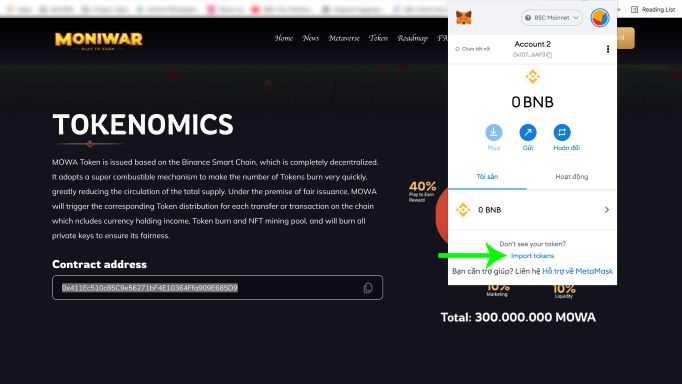
Task: Open Hỗ trợ về MetaMask support link
Action: (577, 271)
